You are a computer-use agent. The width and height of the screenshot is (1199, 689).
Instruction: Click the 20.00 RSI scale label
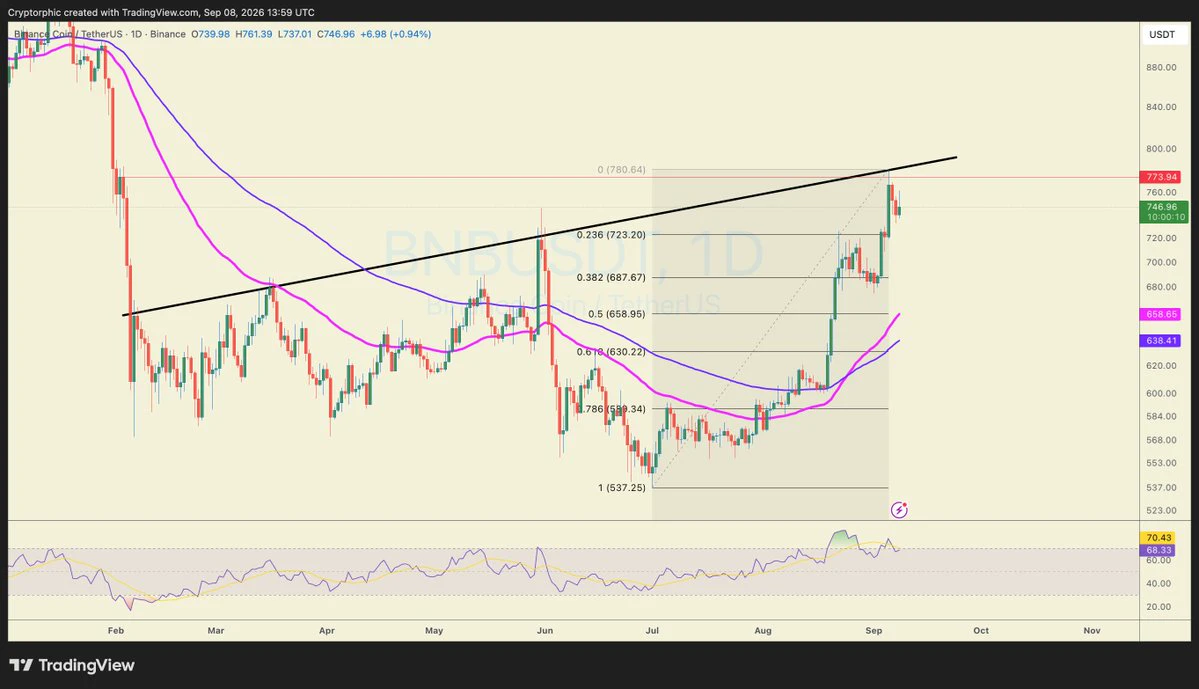click(1158, 606)
